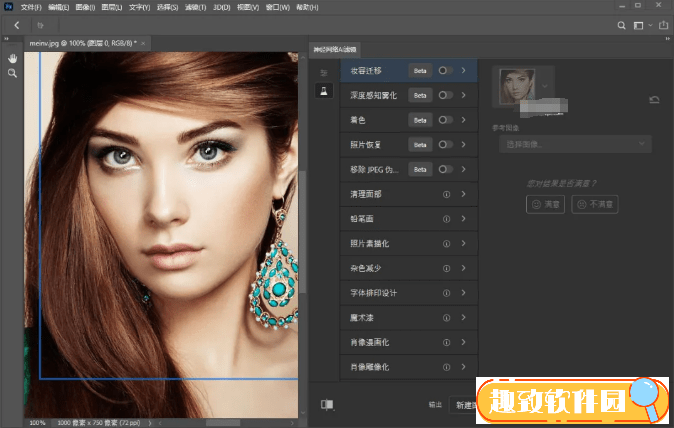674x428 pixels.
Task: Open the 文件(F) menu
Action: pyautogui.click(x=31, y=7)
